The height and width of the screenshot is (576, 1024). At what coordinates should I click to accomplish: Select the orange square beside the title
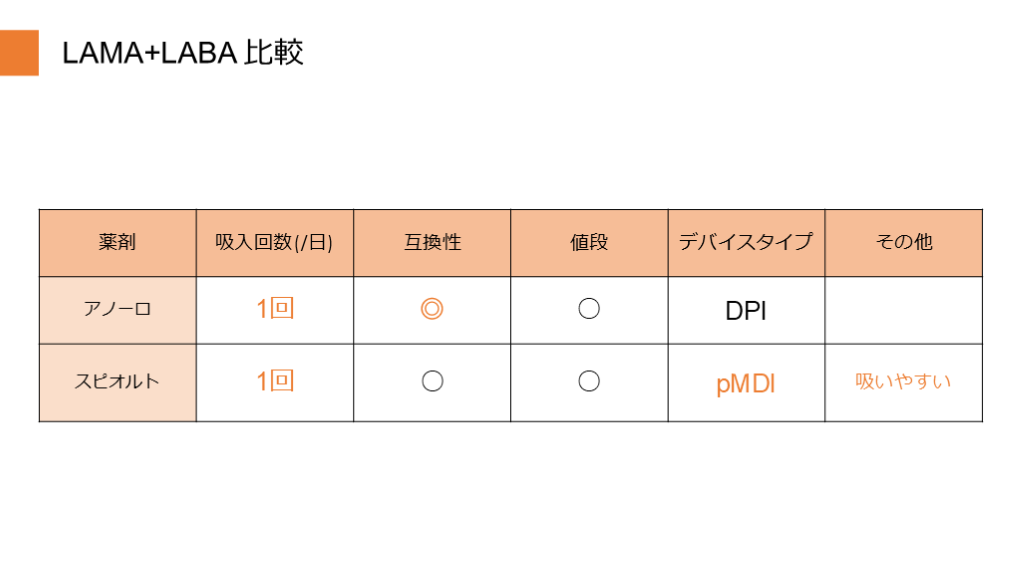coord(19,53)
